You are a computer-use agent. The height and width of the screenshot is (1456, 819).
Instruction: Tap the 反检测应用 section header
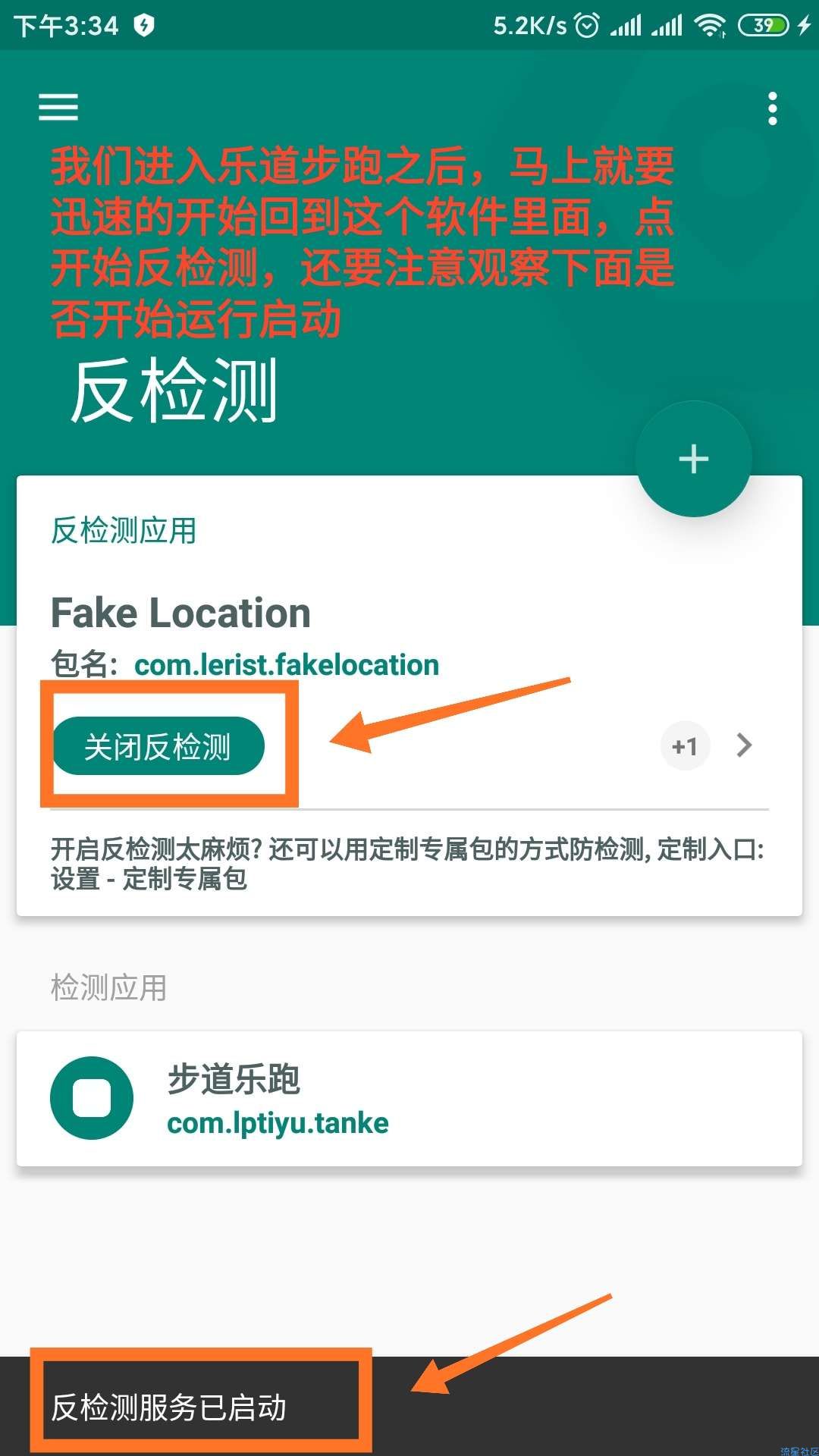(124, 531)
